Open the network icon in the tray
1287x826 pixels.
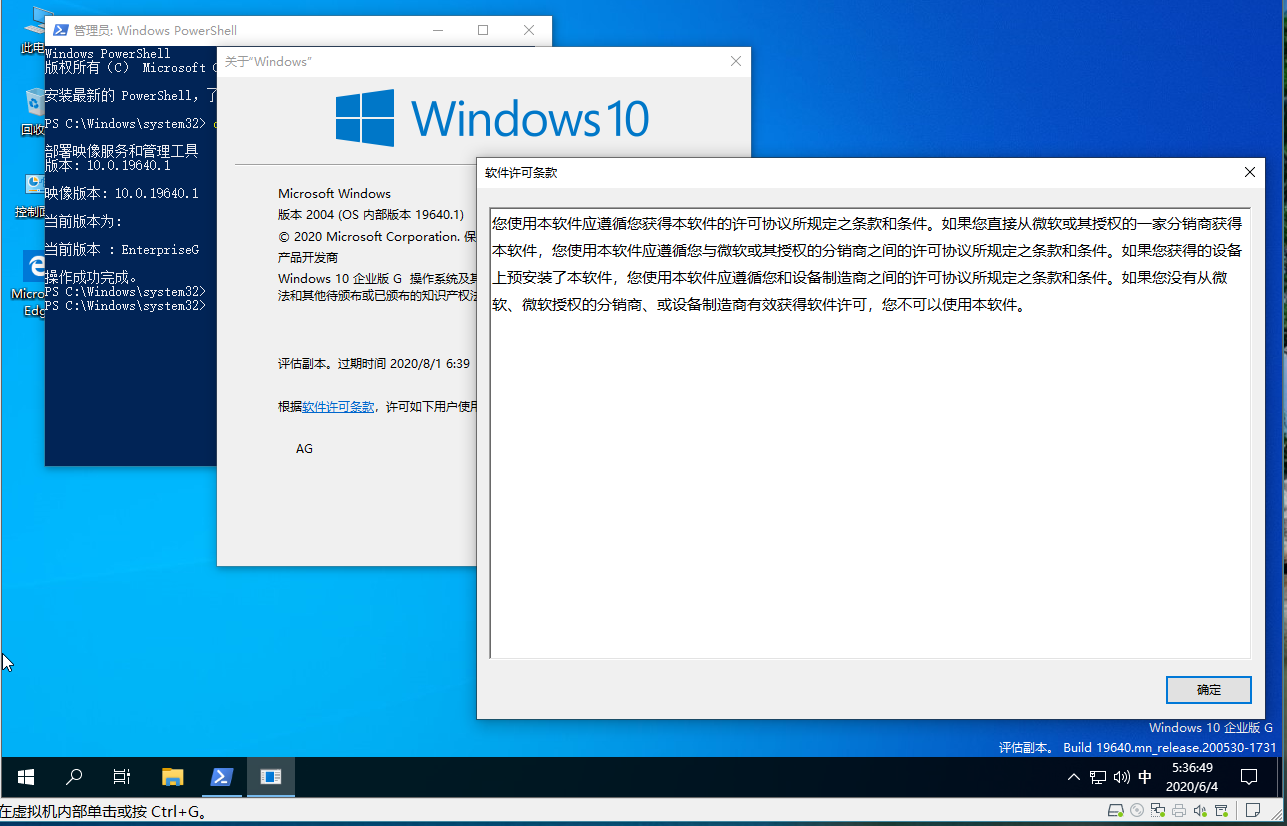point(1098,777)
